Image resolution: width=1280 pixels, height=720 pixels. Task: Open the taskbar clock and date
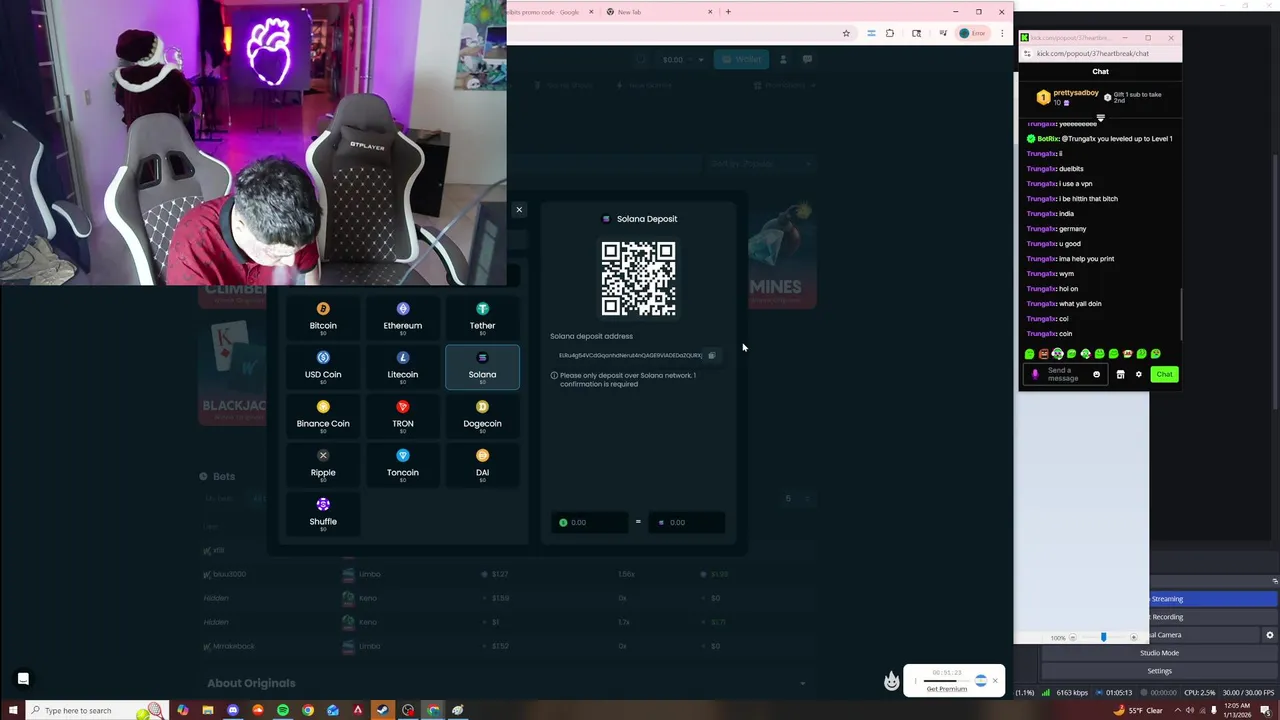1236,710
